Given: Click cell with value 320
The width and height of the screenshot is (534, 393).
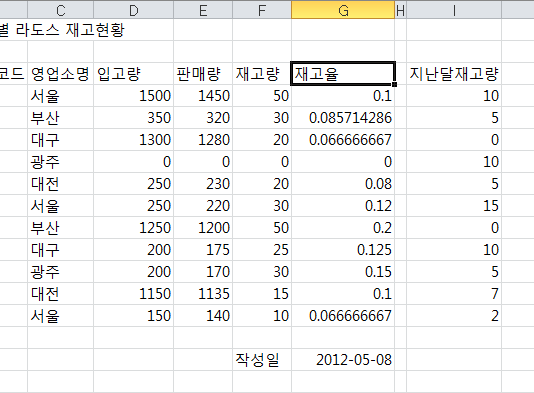Looking at the screenshot, I should pyautogui.click(x=203, y=118).
